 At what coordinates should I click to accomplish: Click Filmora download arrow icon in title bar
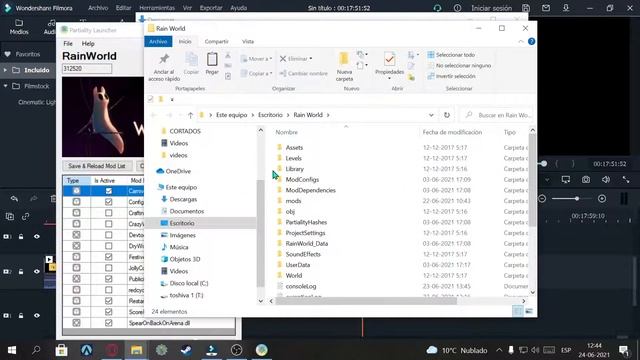566,8
